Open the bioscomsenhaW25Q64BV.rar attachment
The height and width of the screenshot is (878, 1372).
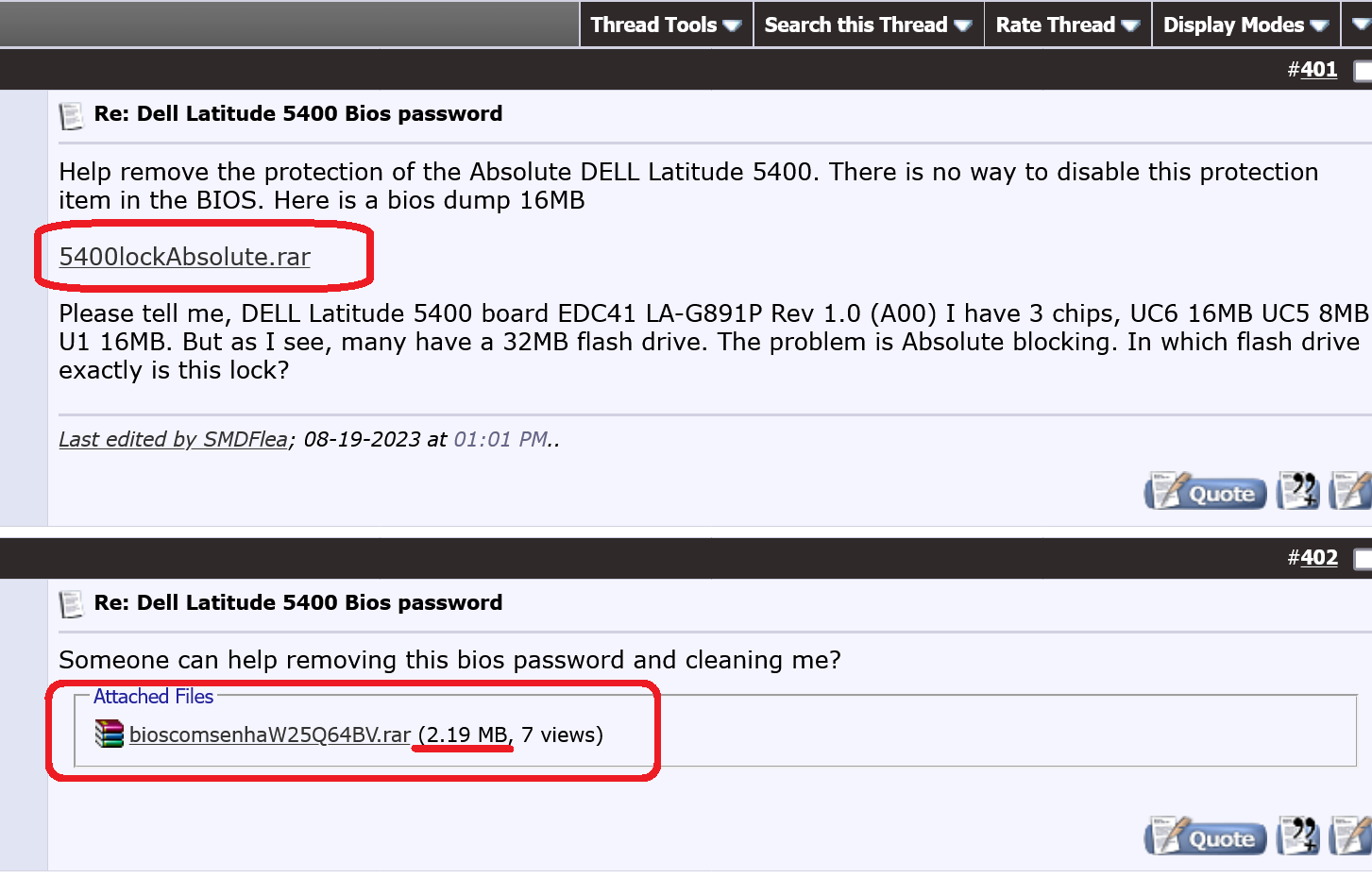pyautogui.click(x=270, y=735)
